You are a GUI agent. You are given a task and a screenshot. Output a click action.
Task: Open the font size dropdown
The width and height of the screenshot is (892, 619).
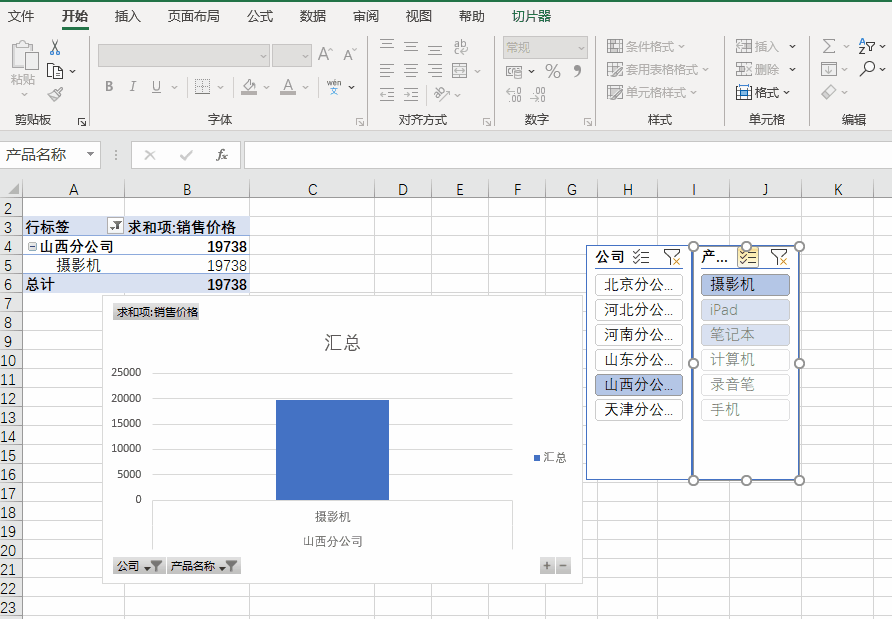(x=305, y=56)
